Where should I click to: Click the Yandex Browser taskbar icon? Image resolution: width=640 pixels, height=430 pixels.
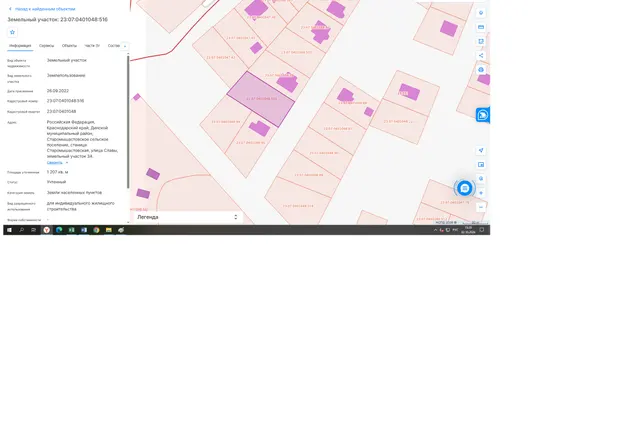[47, 230]
